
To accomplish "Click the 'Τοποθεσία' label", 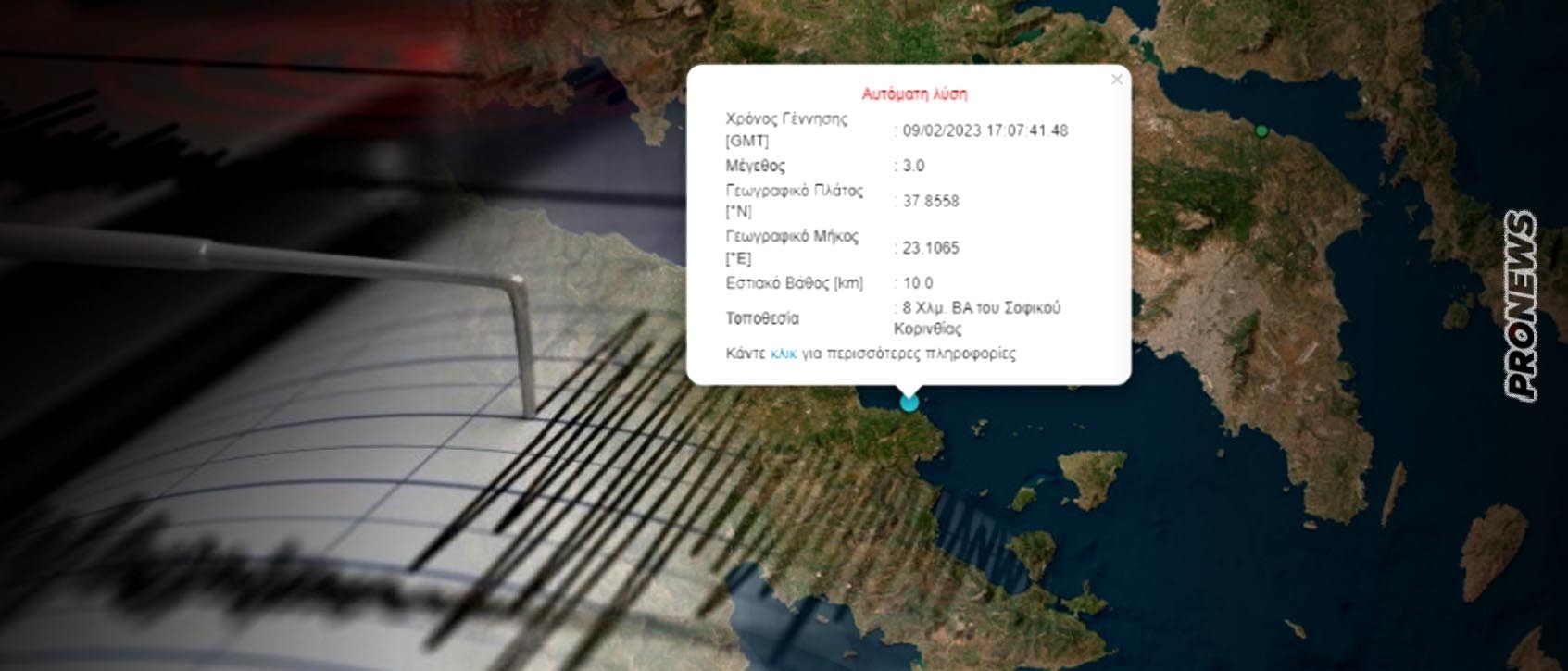I will coord(761,318).
